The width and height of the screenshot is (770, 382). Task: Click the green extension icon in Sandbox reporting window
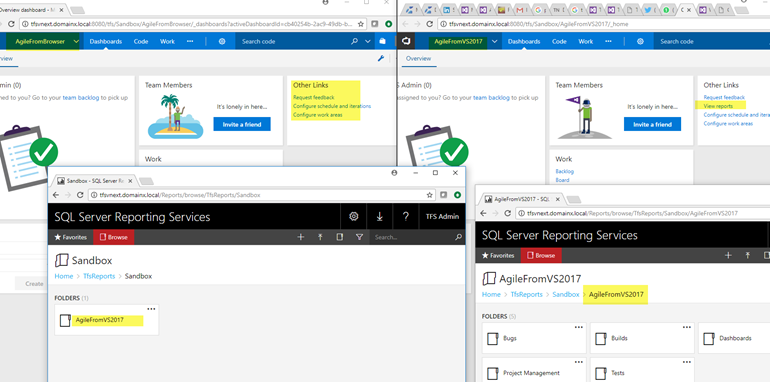[x=458, y=195]
